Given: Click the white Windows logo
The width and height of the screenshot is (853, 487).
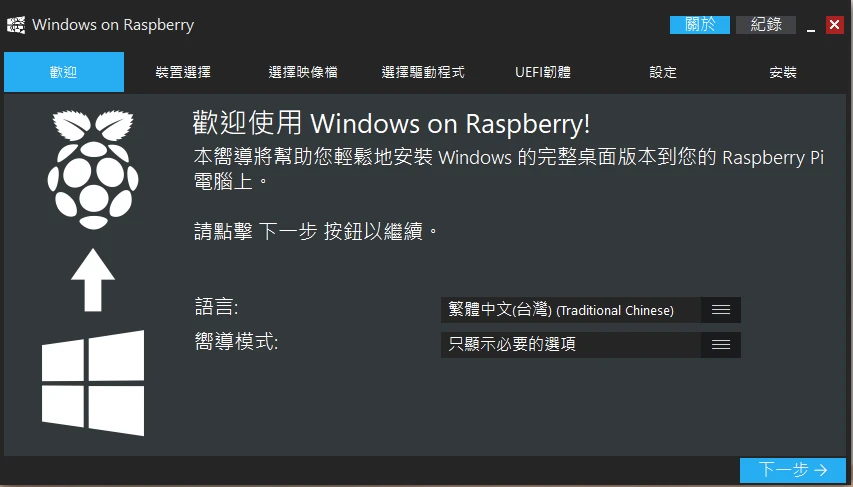Looking at the screenshot, I should point(93,383).
